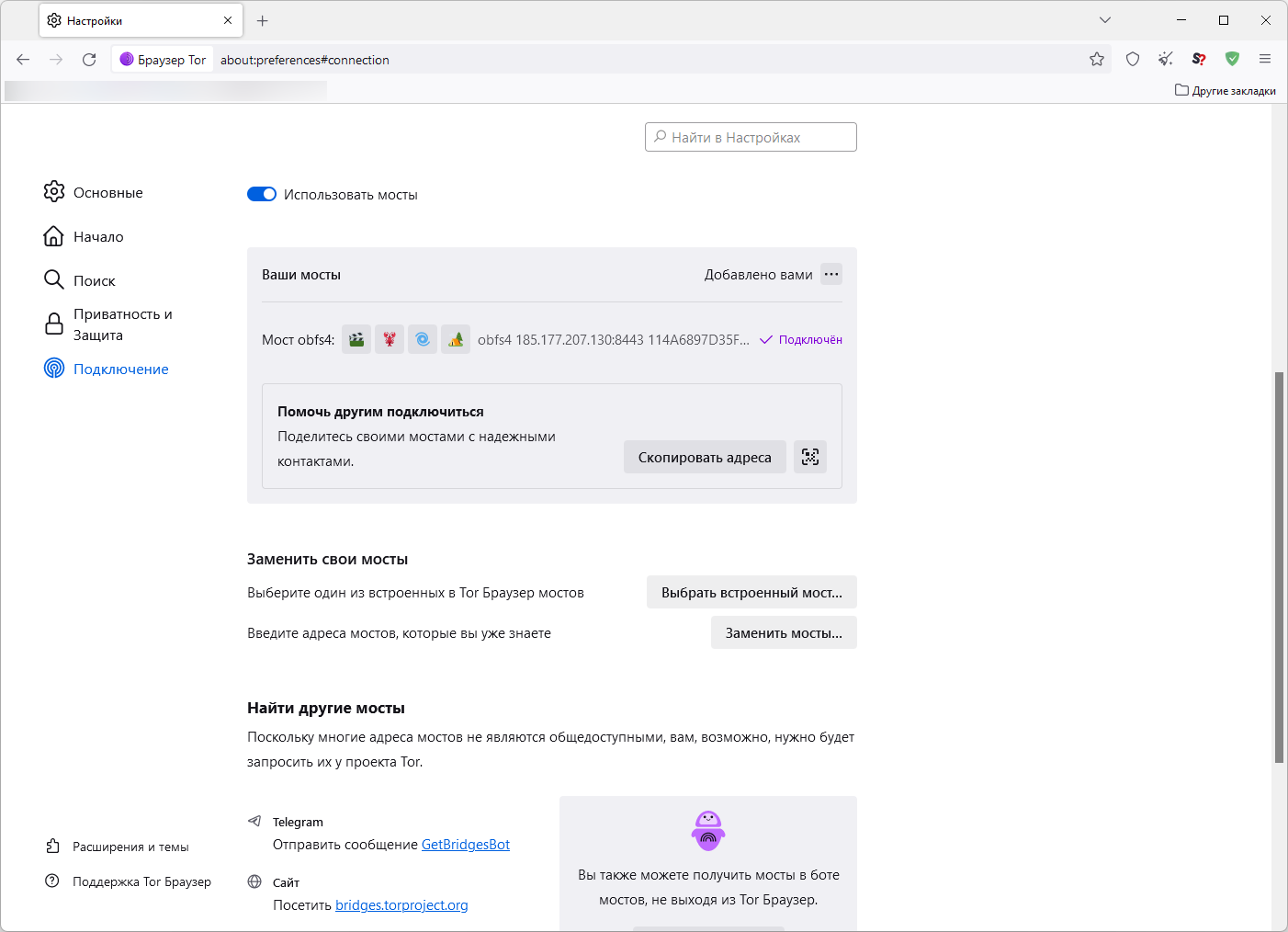This screenshot has width=1288, height=932.
Task: Open Начало settings section
Action: click(84, 236)
